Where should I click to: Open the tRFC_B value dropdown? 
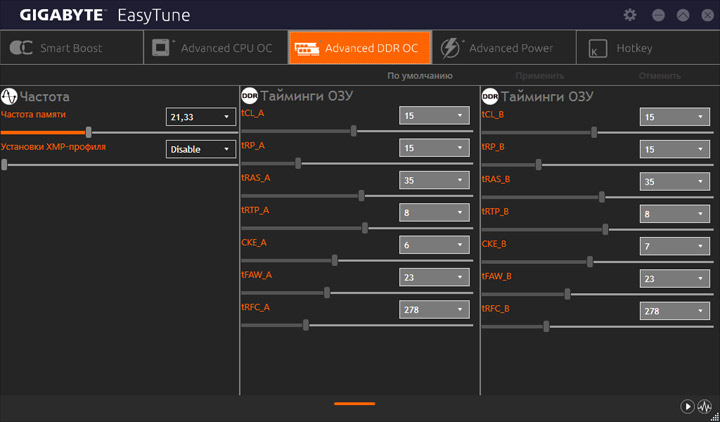pos(675,311)
